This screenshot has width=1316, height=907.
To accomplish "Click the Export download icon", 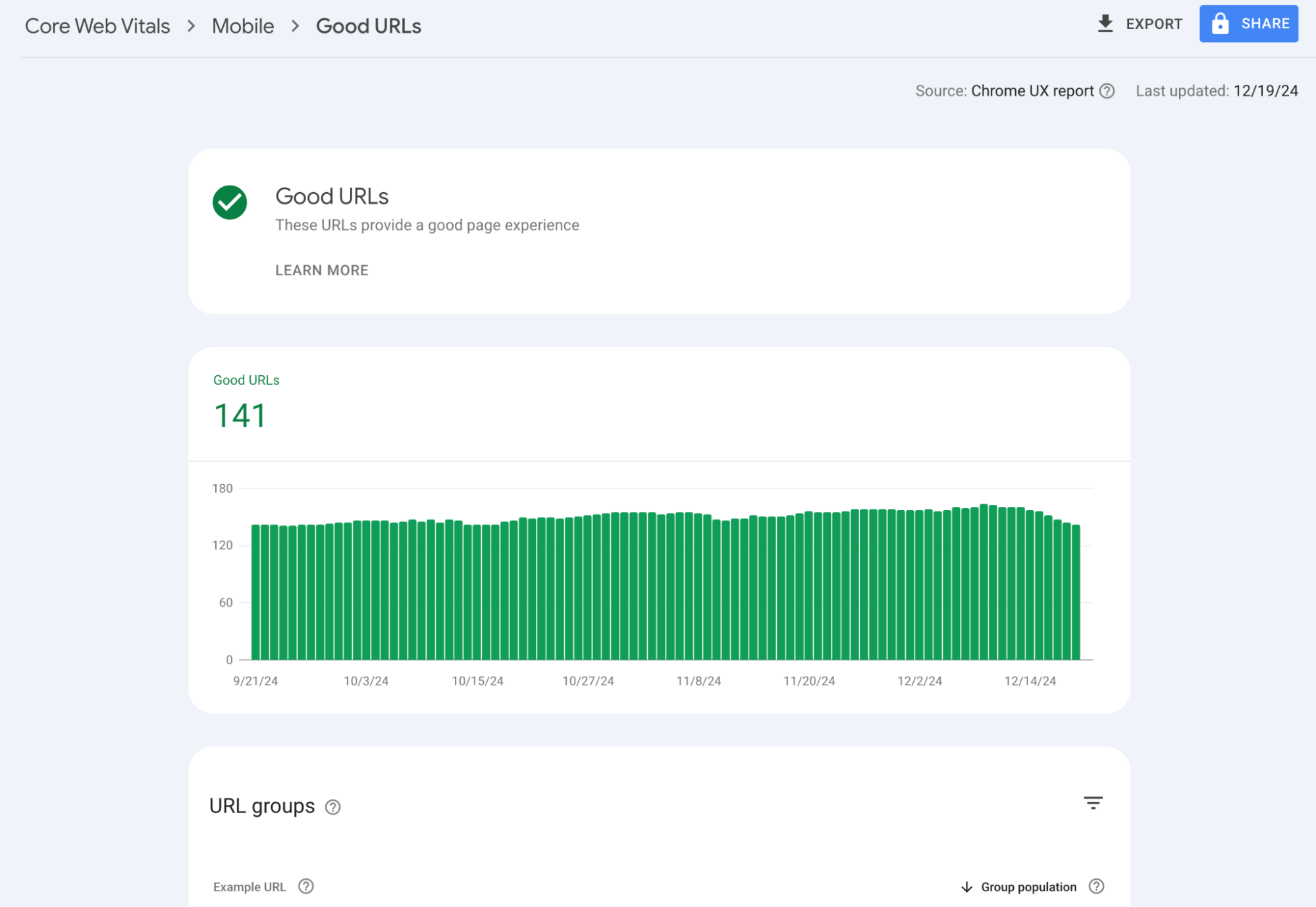I will [1106, 24].
